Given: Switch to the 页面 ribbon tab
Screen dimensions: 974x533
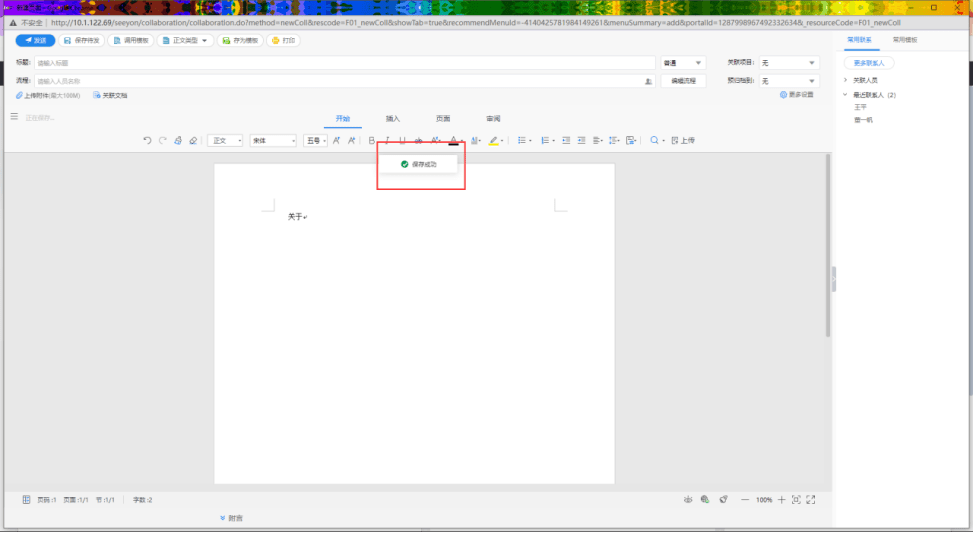Looking at the screenshot, I should (443, 119).
